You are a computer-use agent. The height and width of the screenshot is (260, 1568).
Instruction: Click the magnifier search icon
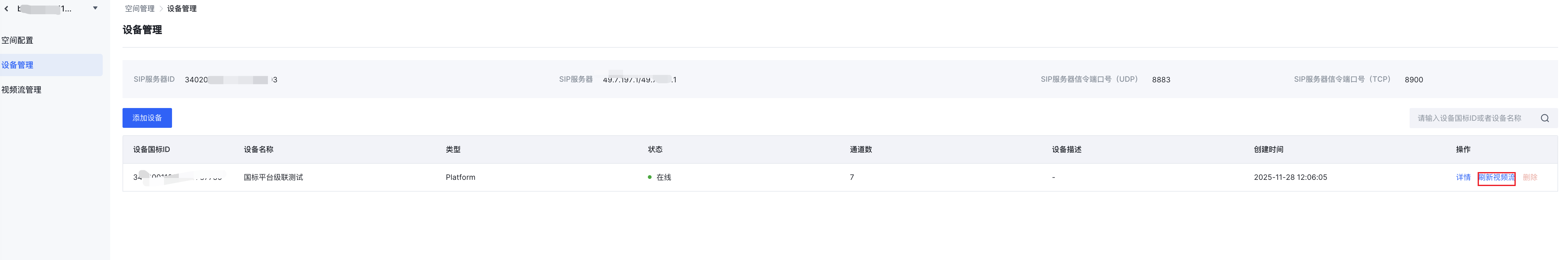click(x=1544, y=118)
